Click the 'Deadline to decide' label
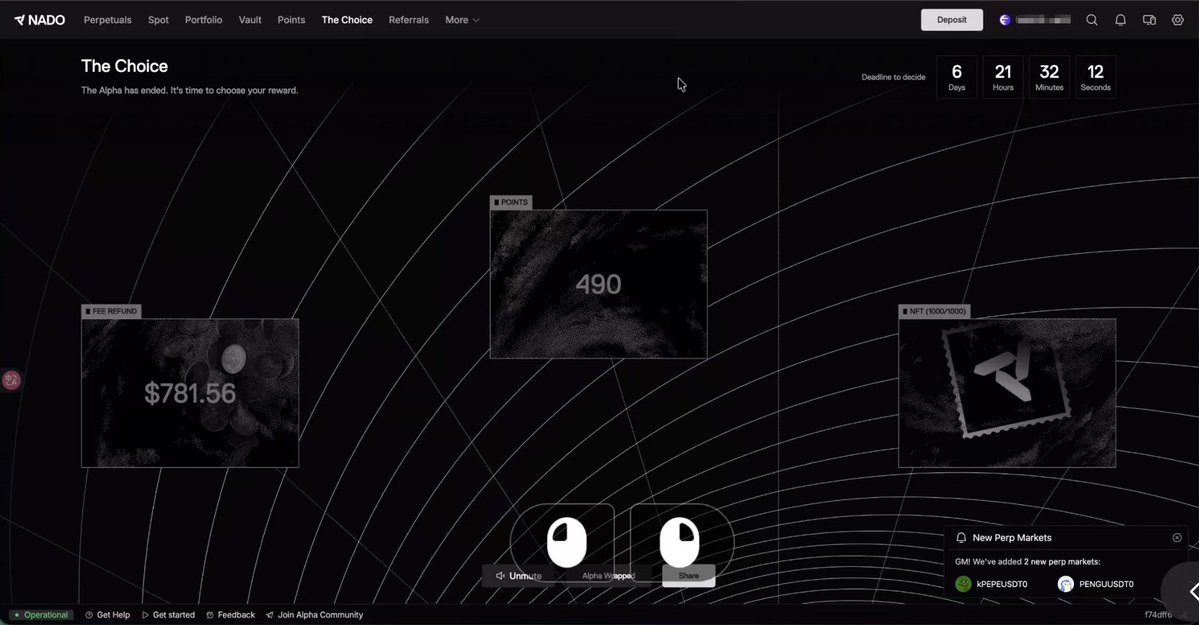Viewport: 1199px width, 625px height. tap(893, 77)
